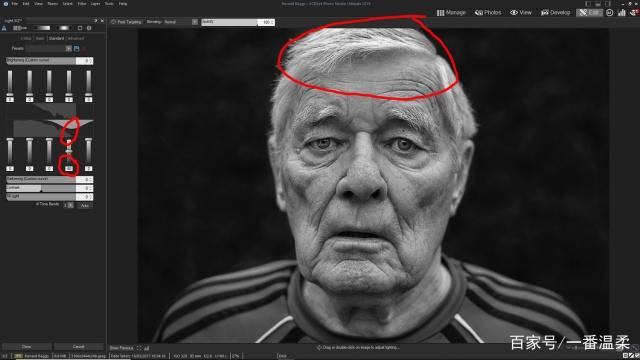Click the Auto button
Screen dimensions: 640x360
coord(84,205)
